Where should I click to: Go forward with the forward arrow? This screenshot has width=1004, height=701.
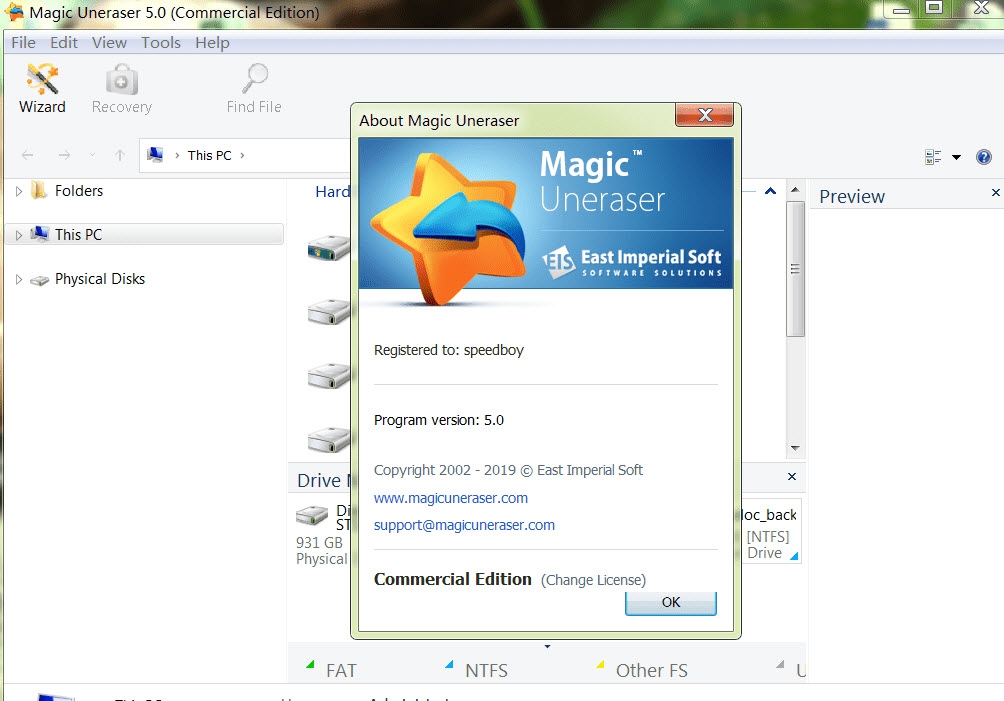coord(64,155)
